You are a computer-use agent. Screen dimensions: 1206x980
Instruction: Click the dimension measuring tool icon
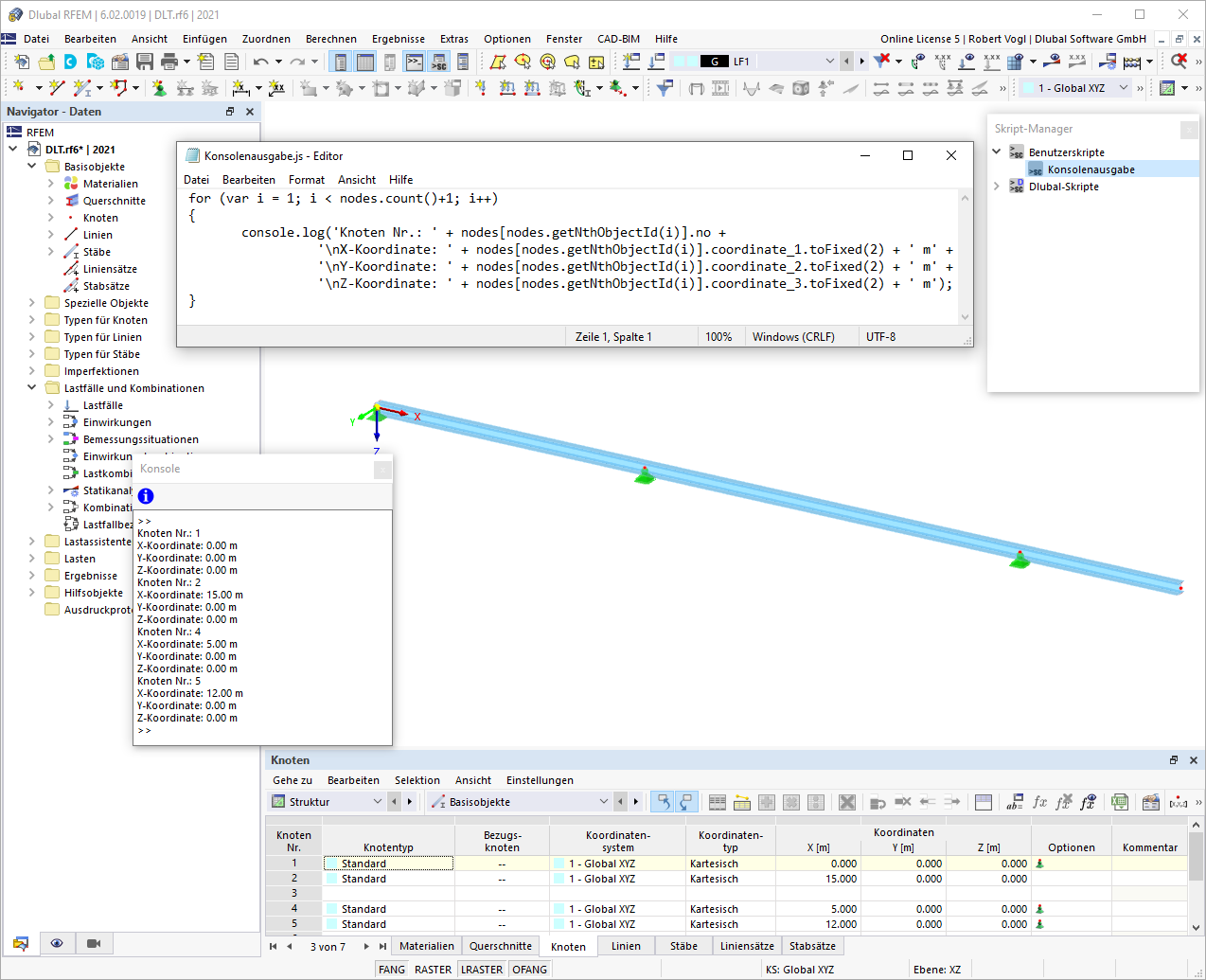coord(241,88)
